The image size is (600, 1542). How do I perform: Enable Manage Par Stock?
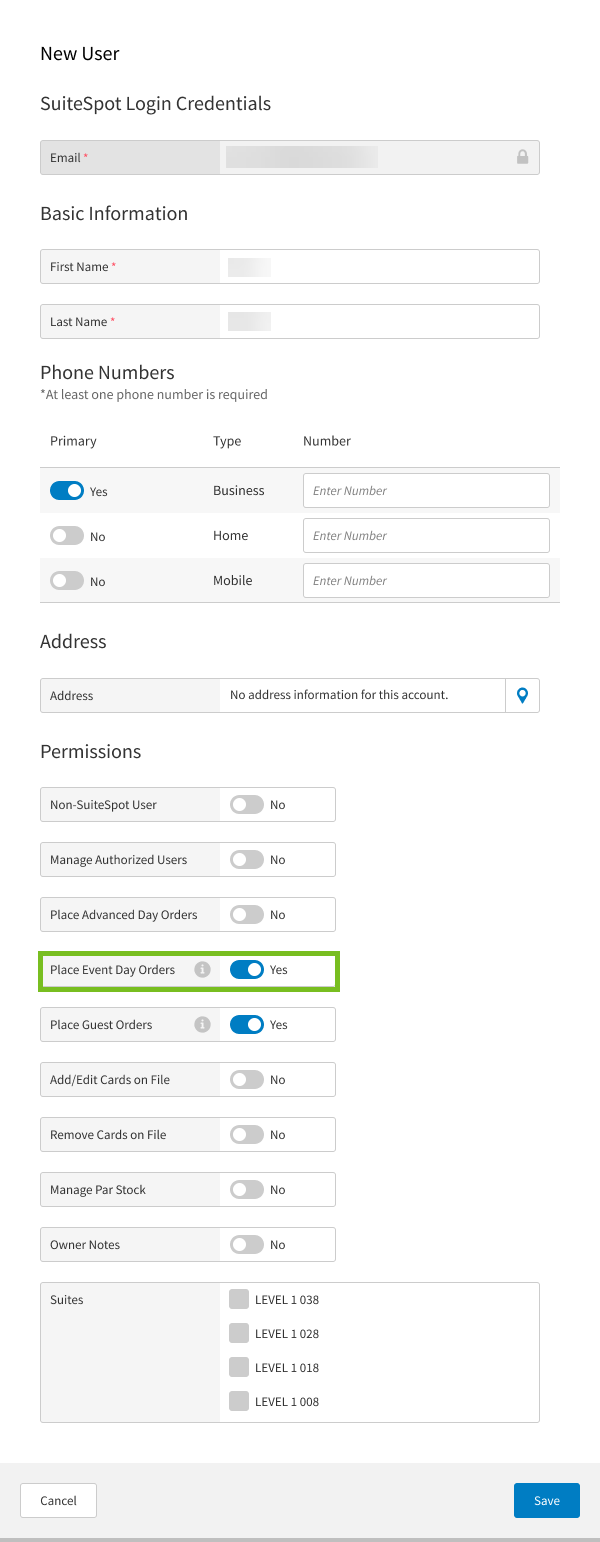point(247,1189)
